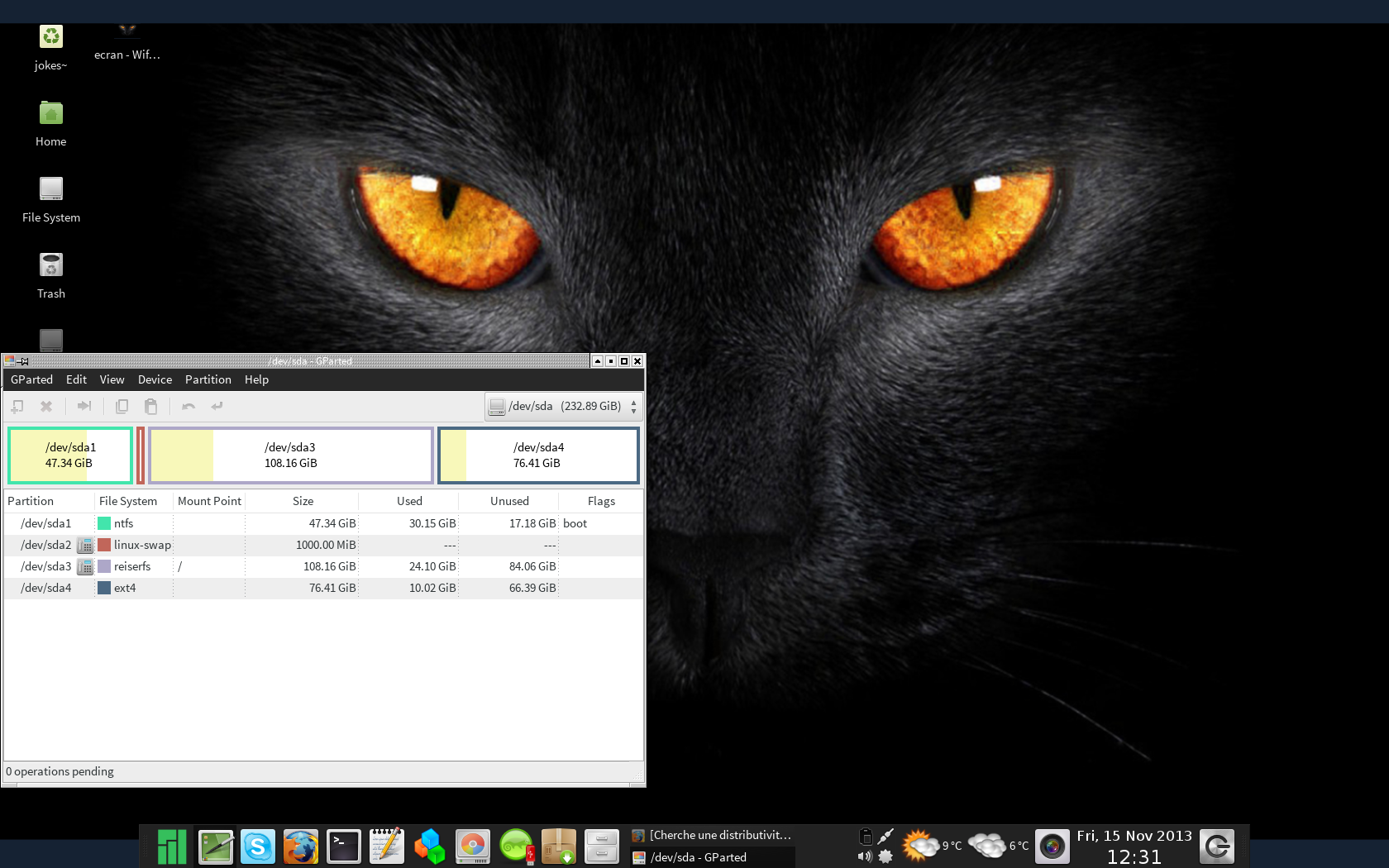
Task: Click the Undo last operation icon
Action: (x=189, y=406)
